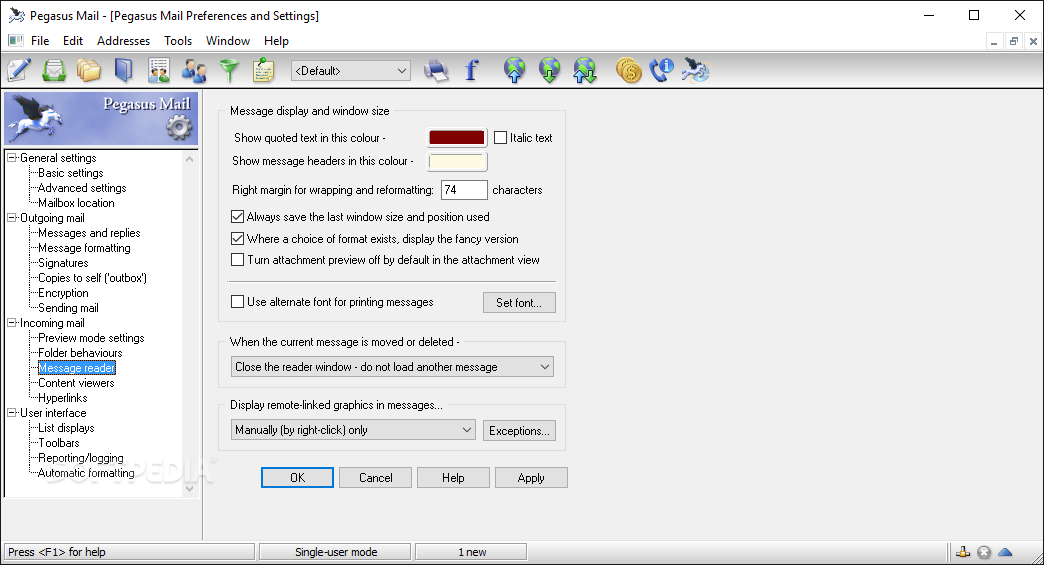
Task: Click the application icon left of File menu
Action: point(15,41)
